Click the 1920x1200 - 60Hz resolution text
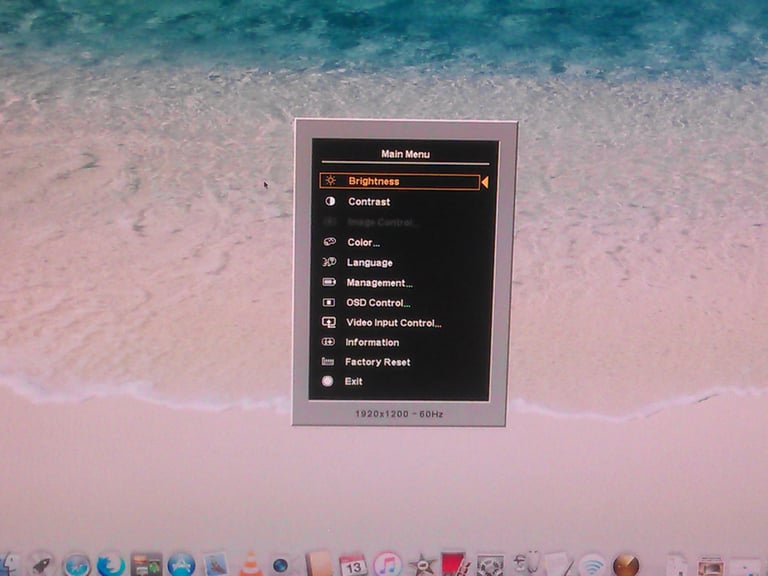 coord(399,414)
